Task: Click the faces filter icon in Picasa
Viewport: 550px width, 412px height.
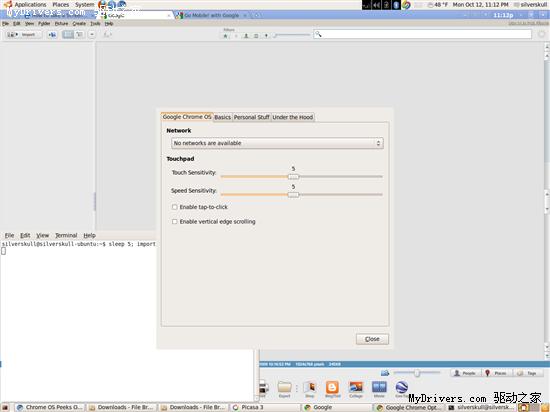Action: [x=246, y=36]
